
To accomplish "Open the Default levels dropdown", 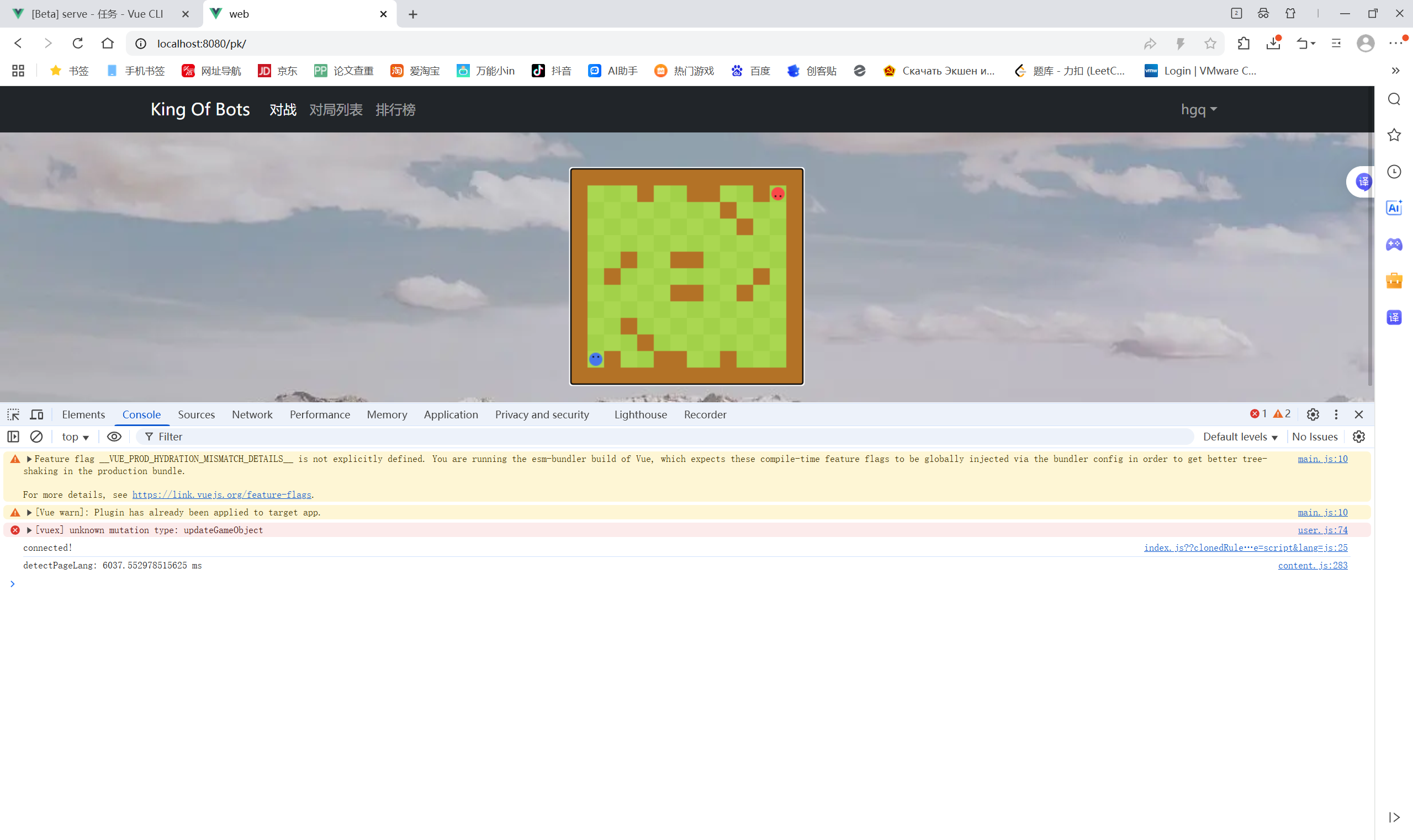I will point(1240,437).
